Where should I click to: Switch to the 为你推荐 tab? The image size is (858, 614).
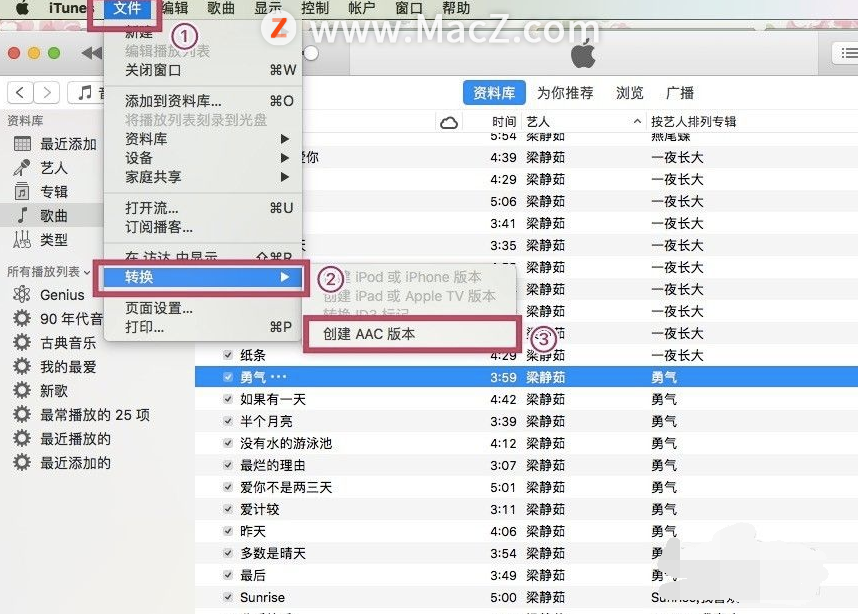565,92
